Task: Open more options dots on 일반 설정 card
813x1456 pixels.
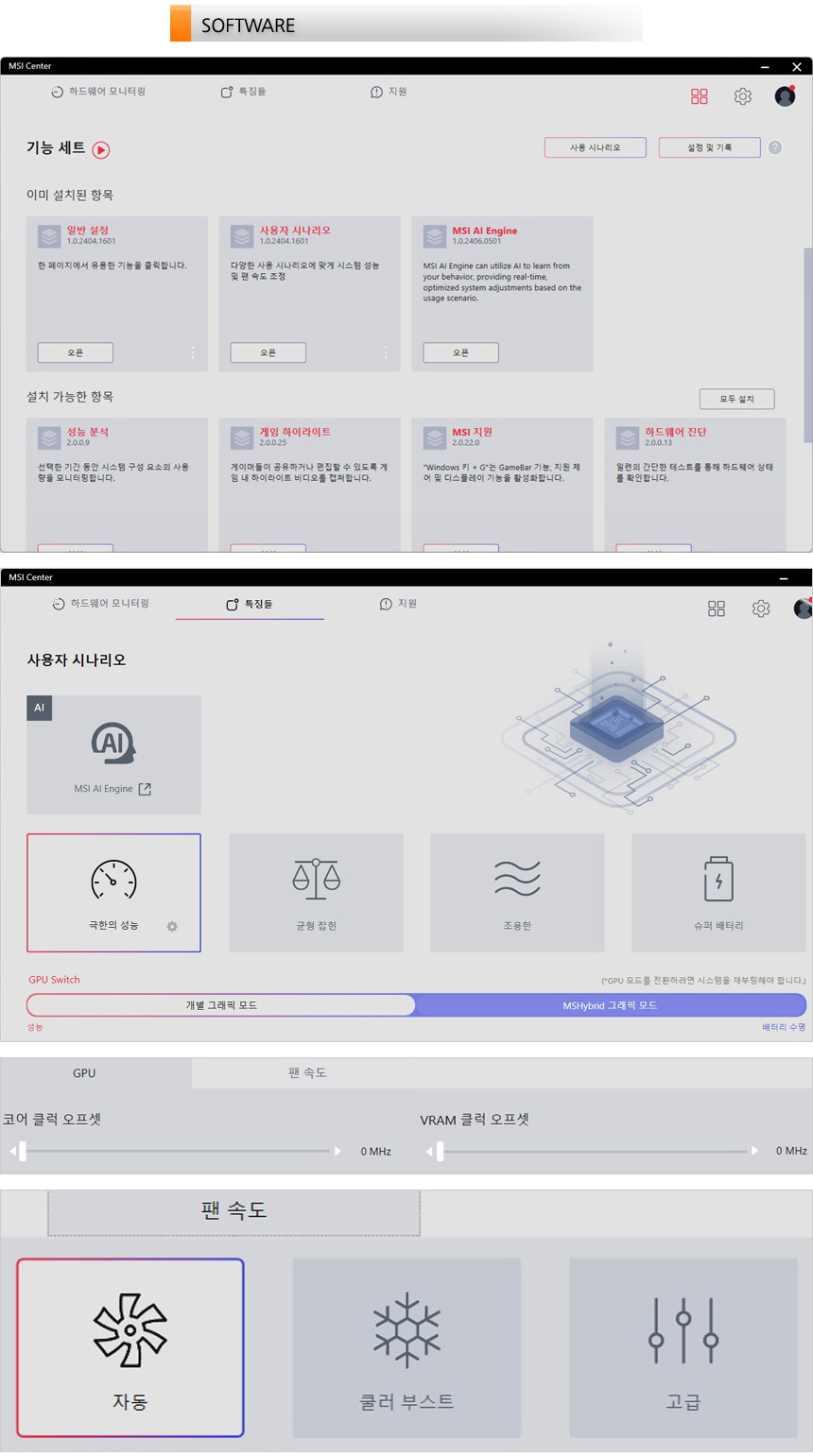Action: coord(193,352)
